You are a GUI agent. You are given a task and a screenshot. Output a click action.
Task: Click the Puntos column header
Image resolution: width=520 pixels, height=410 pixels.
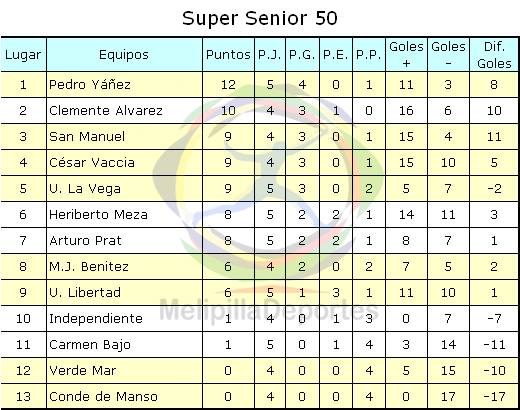228,55
